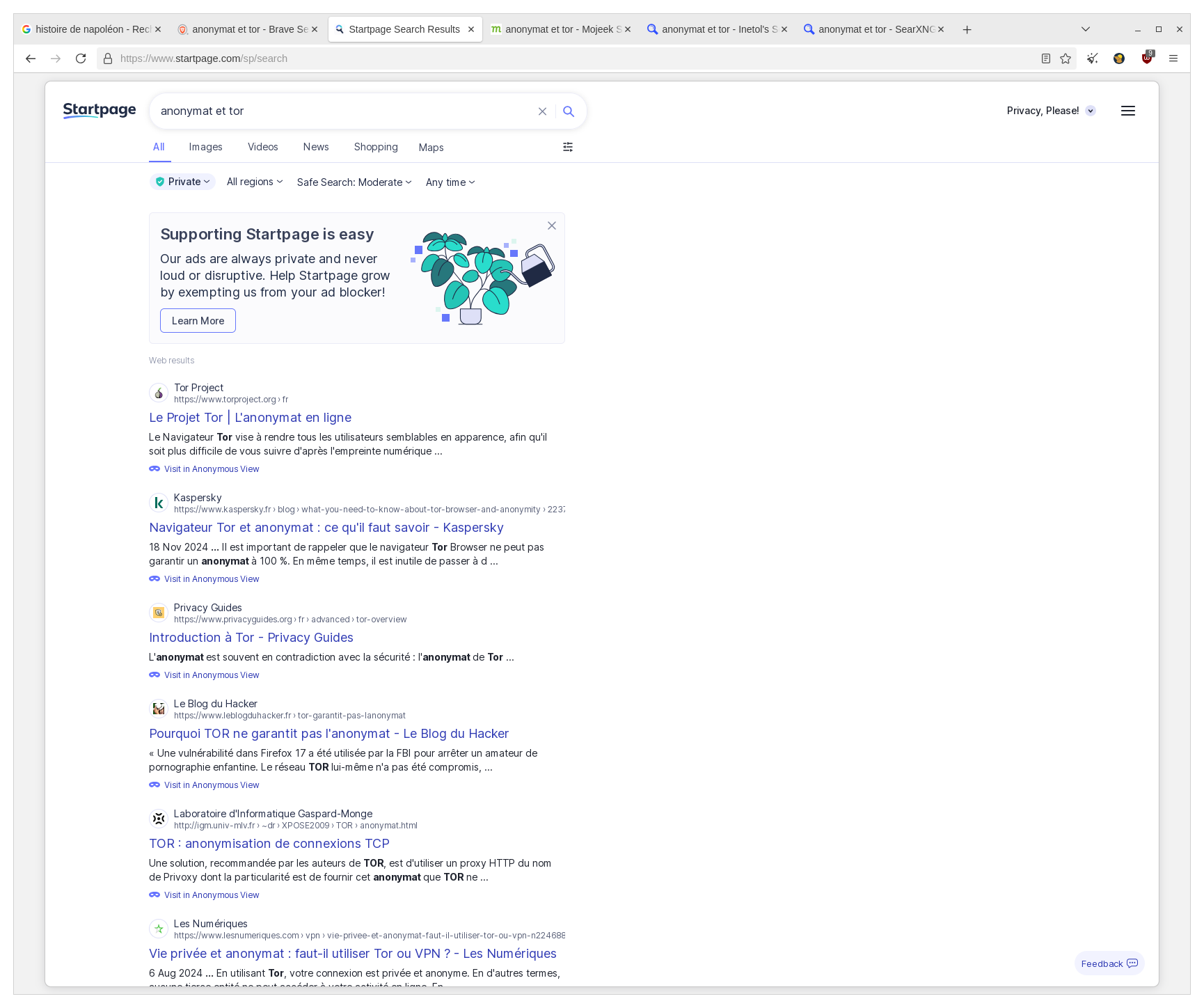
Task: Expand the Any time filter dropdown
Action: (x=450, y=182)
